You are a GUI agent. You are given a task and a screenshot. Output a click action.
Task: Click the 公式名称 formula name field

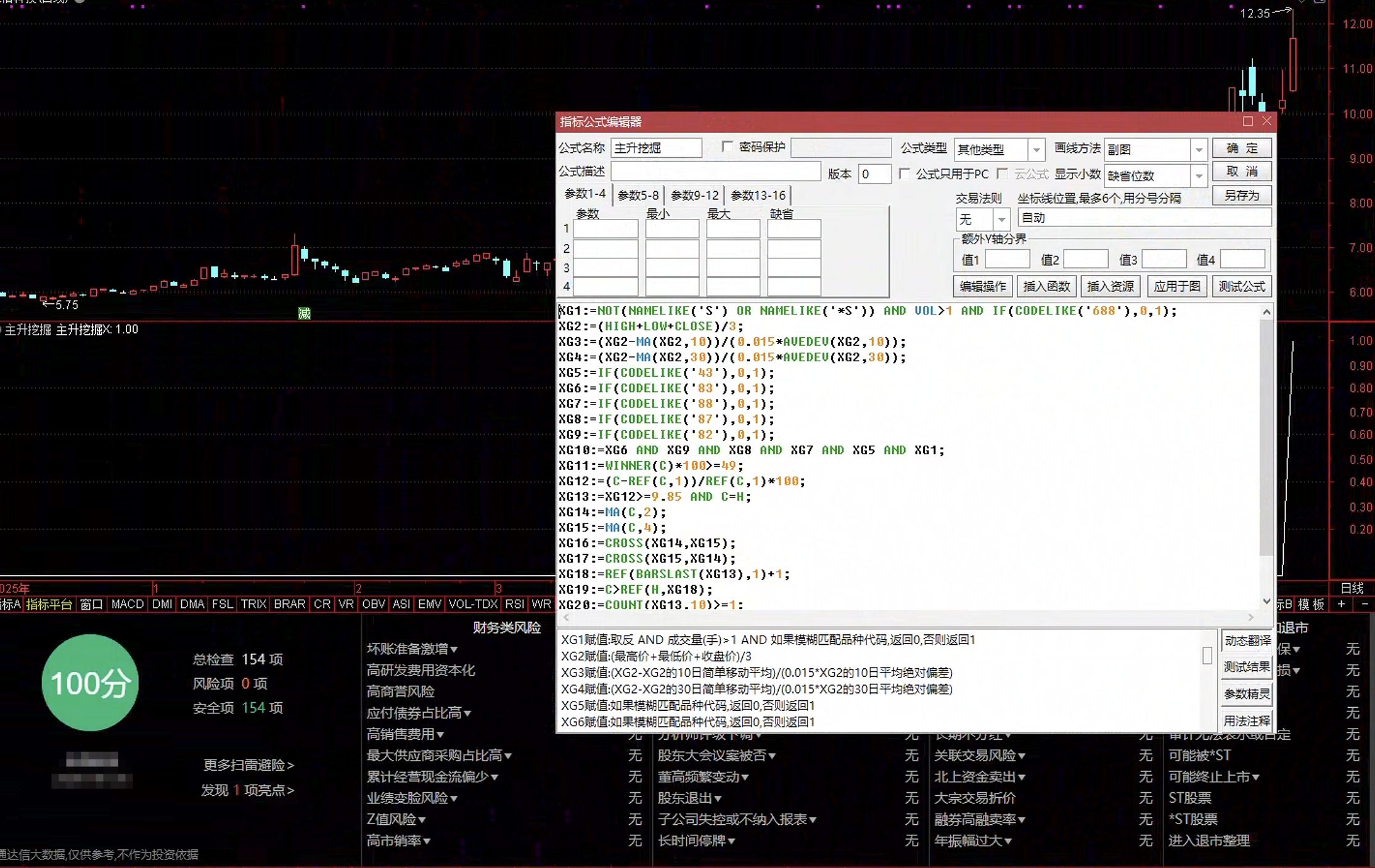pyautogui.click(x=656, y=148)
